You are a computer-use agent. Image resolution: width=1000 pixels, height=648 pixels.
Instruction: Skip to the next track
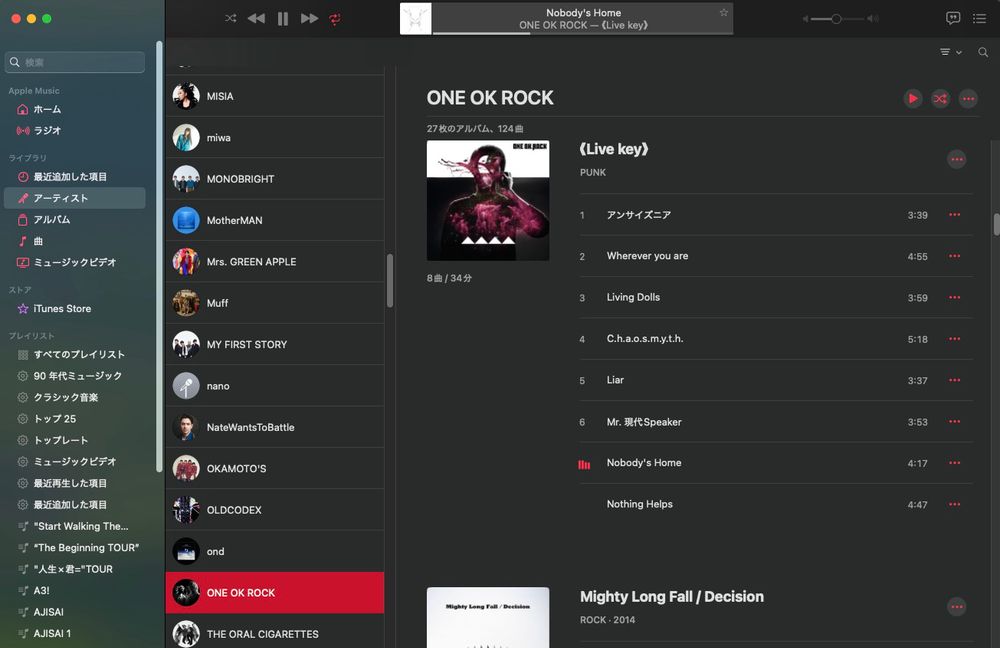(309, 18)
